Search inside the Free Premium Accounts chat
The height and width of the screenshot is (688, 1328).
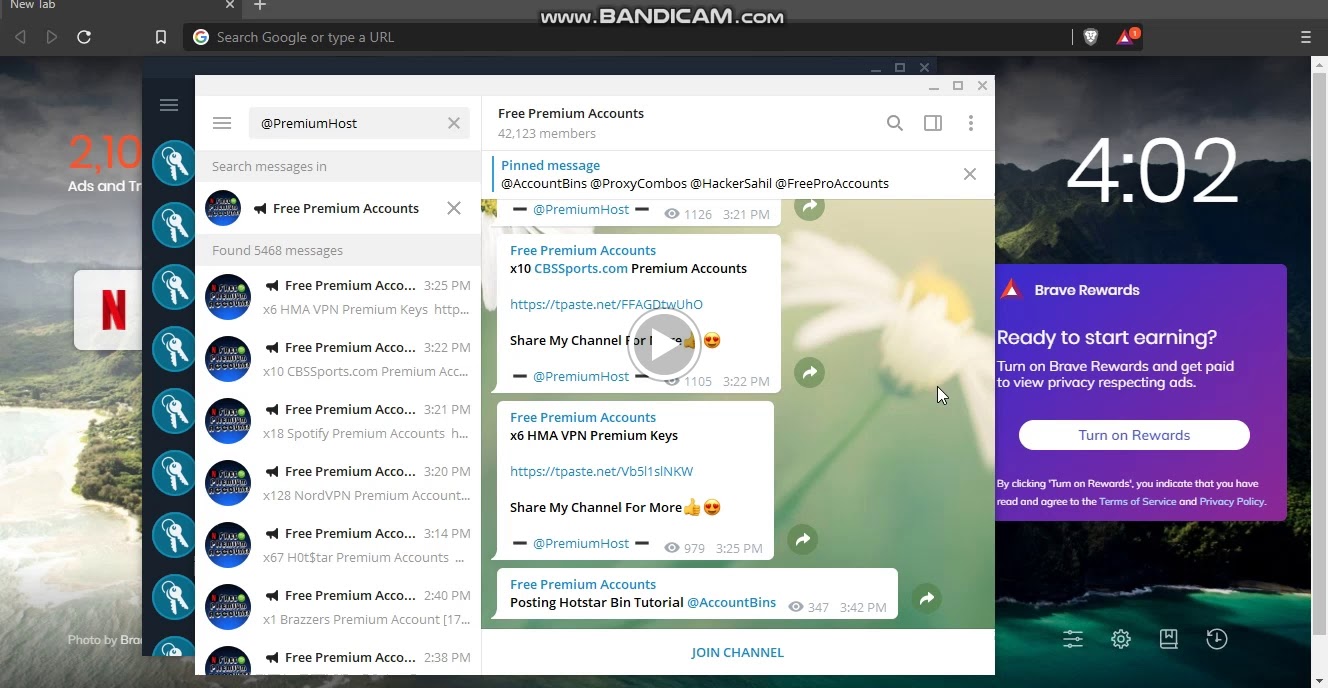(895, 123)
